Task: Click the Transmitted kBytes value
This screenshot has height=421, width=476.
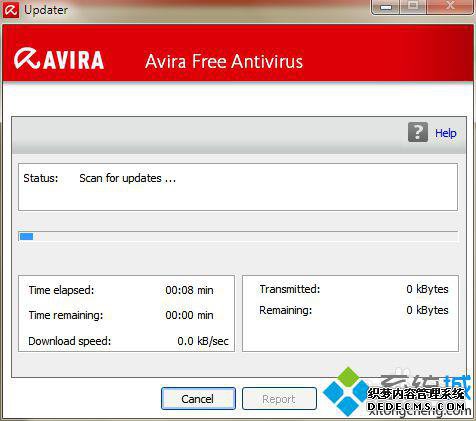Action: pos(427,289)
